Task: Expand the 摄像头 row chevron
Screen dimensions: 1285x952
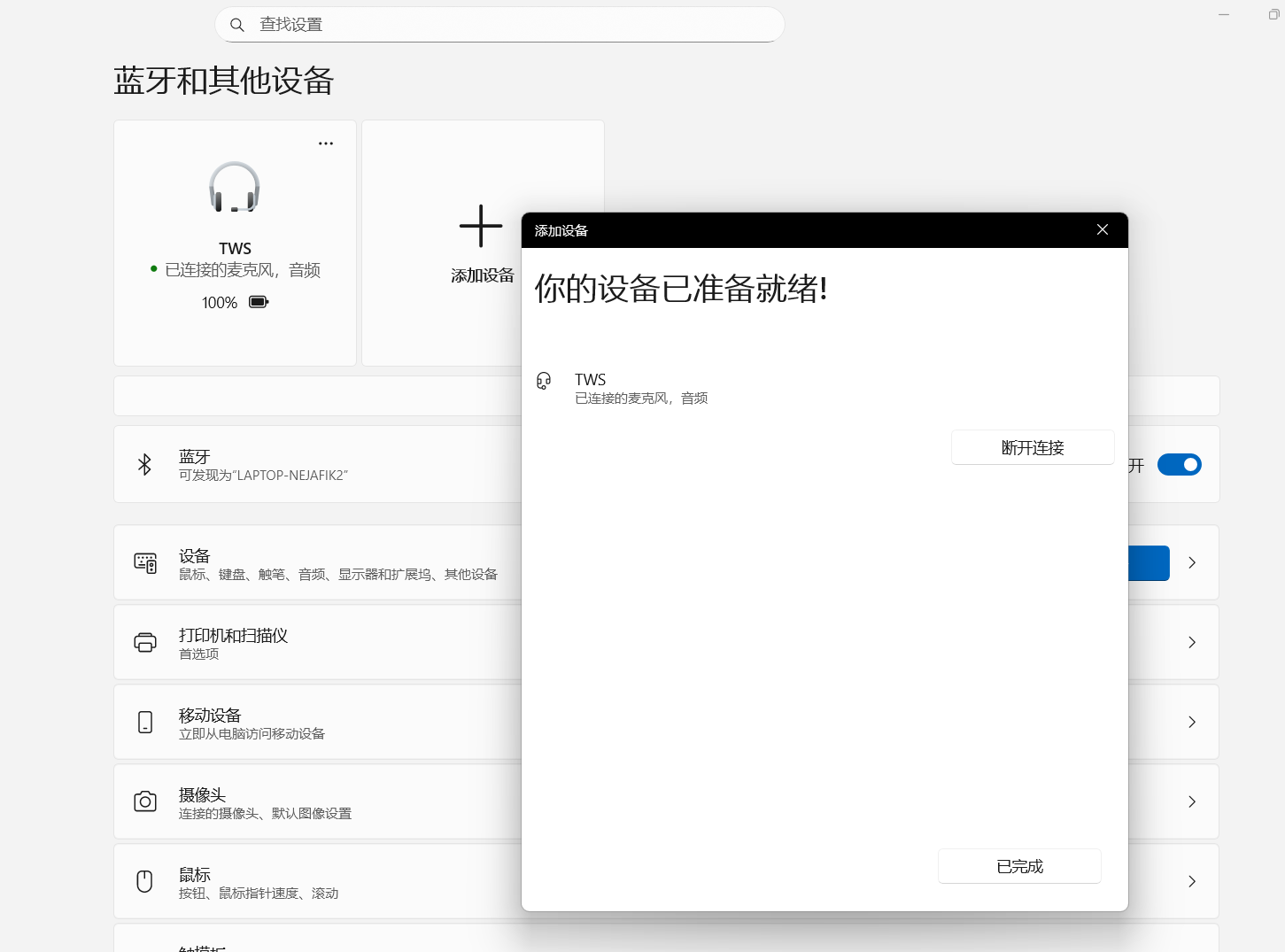Action: tap(1192, 801)
